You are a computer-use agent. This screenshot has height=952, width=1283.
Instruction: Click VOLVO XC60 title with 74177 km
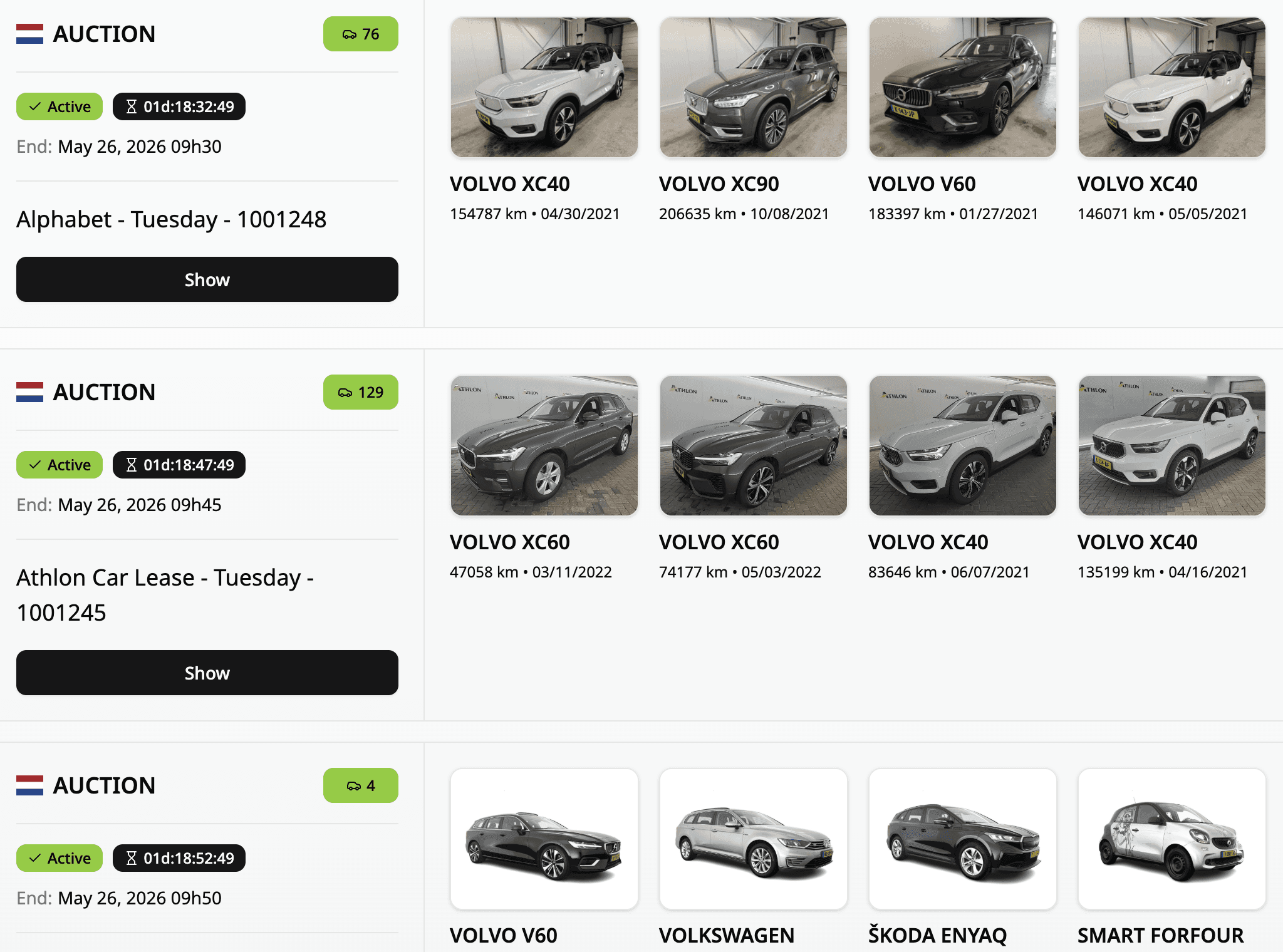[719, 542]
